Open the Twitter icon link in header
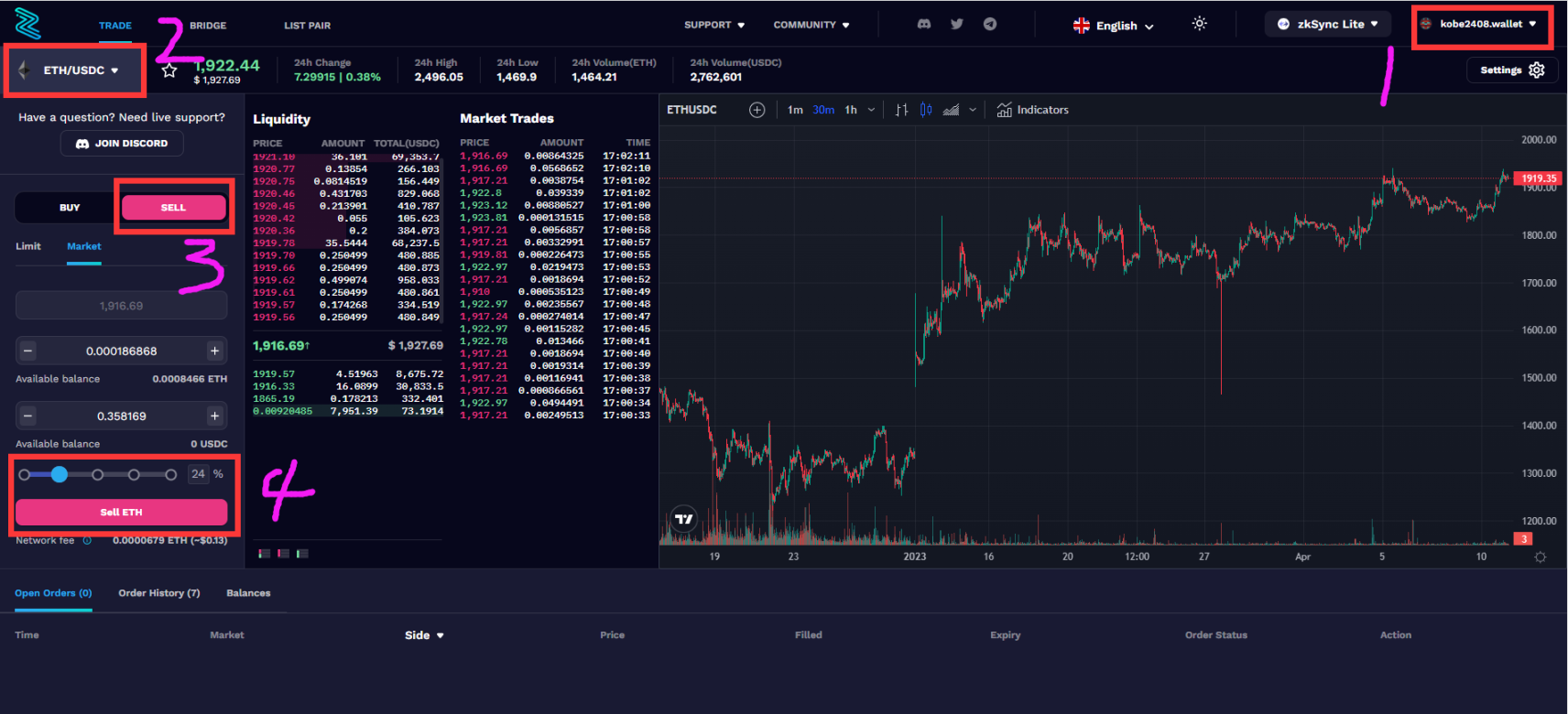This screenshot has height=714, width=1568. click(x=957, y=25)
